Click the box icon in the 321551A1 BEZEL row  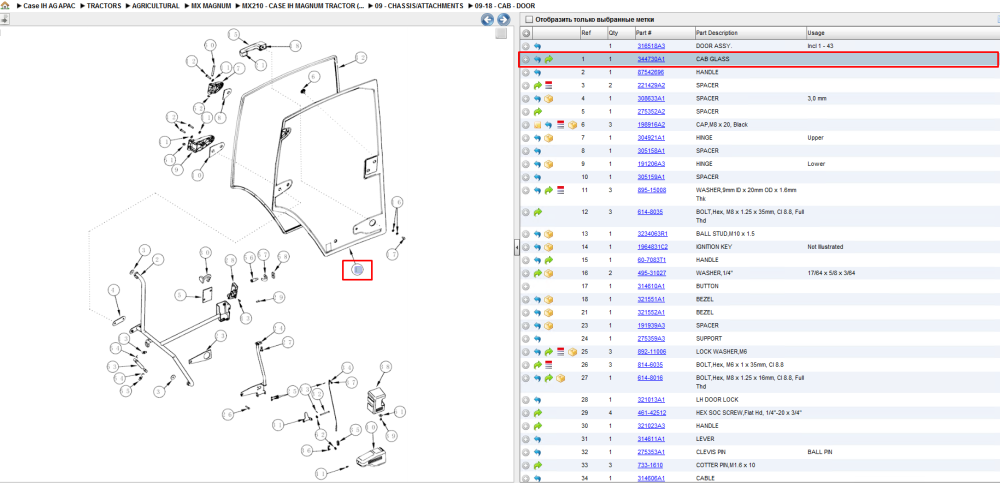click(548, 299)
